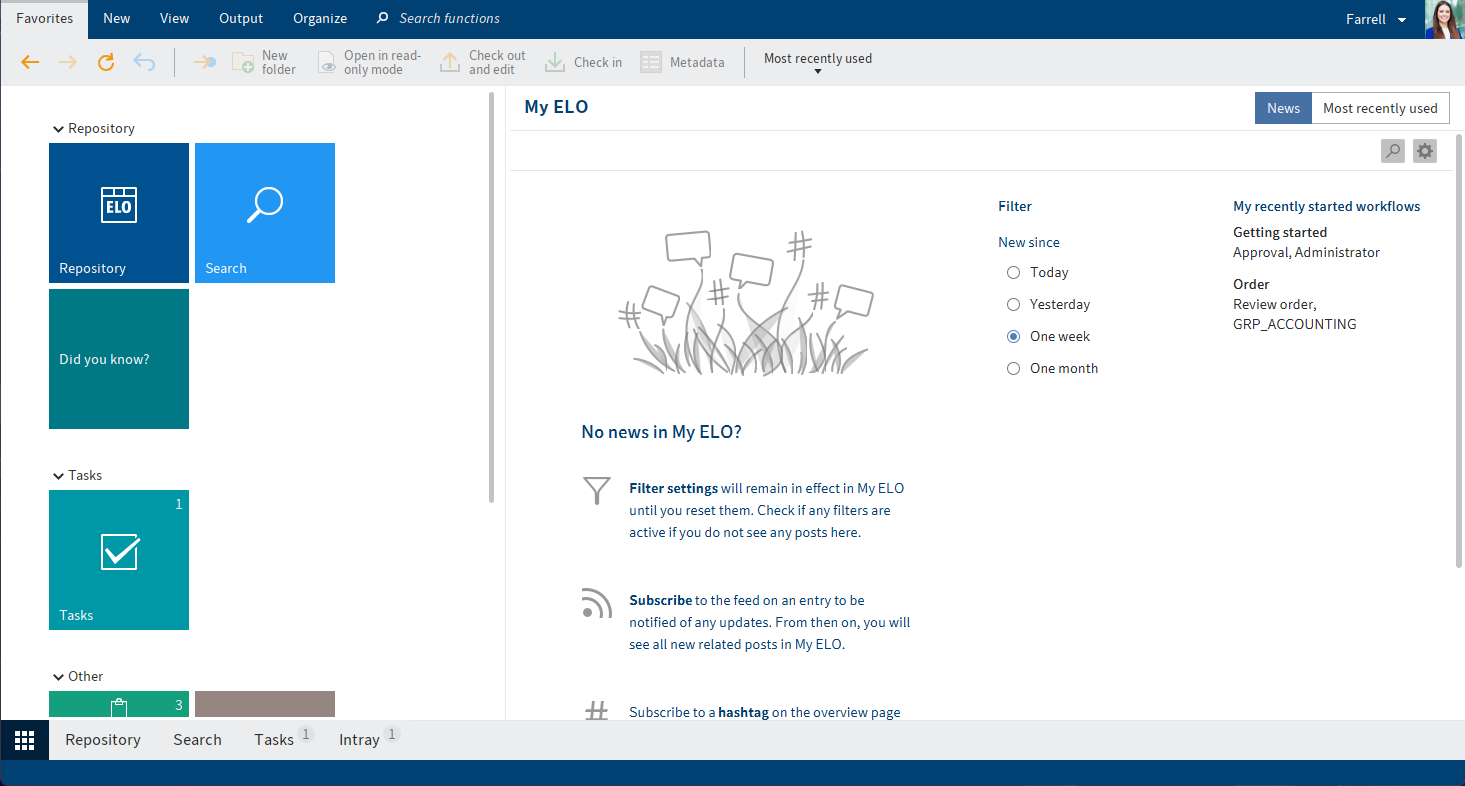This screenshot has width=1465, height=786.
Task: Open the Repository tile
Action: [119, 213]
